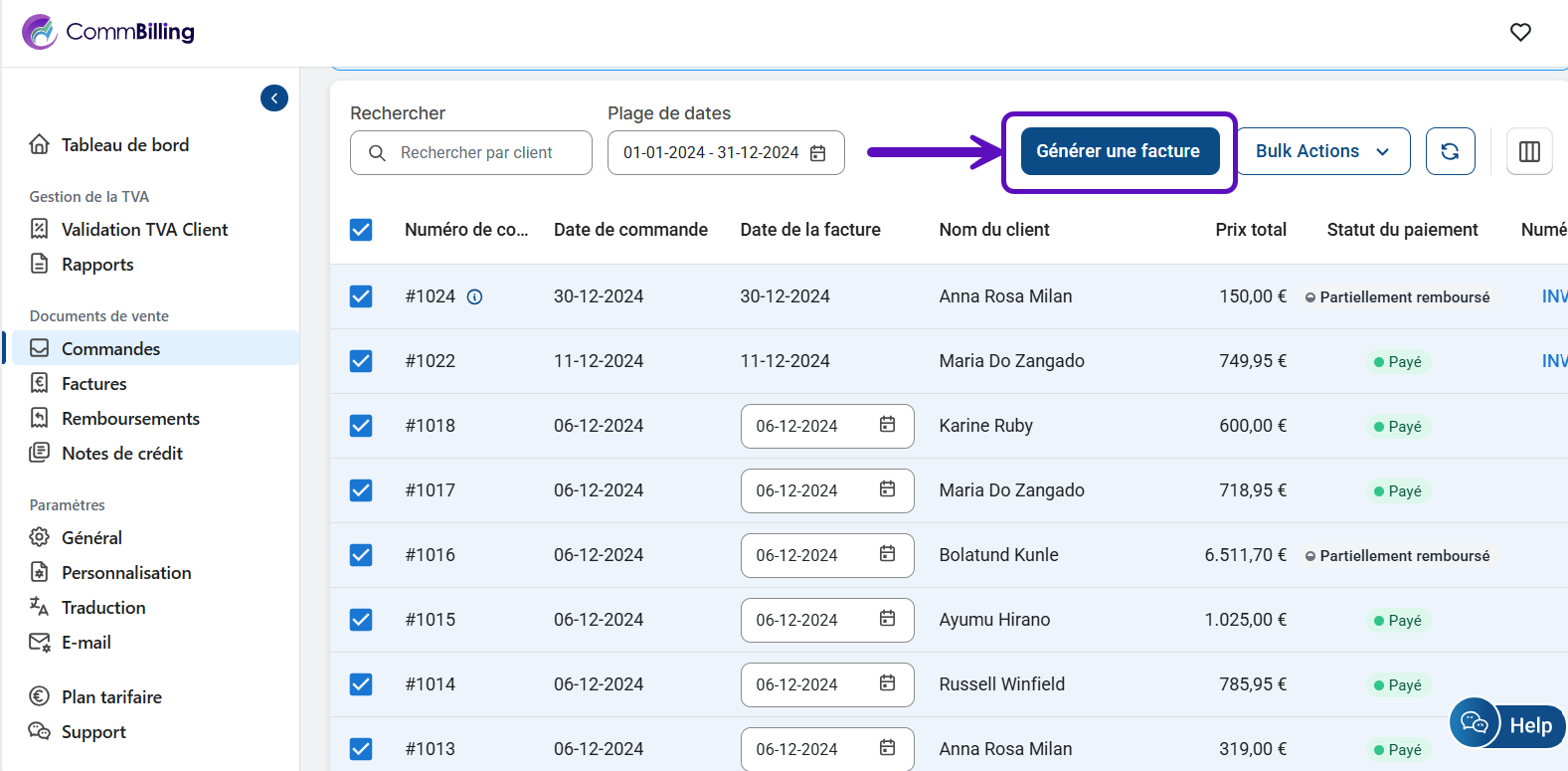1568x771 pixels.
Task: Untick the checkbox for order #1016
Action: coord(361,555)
